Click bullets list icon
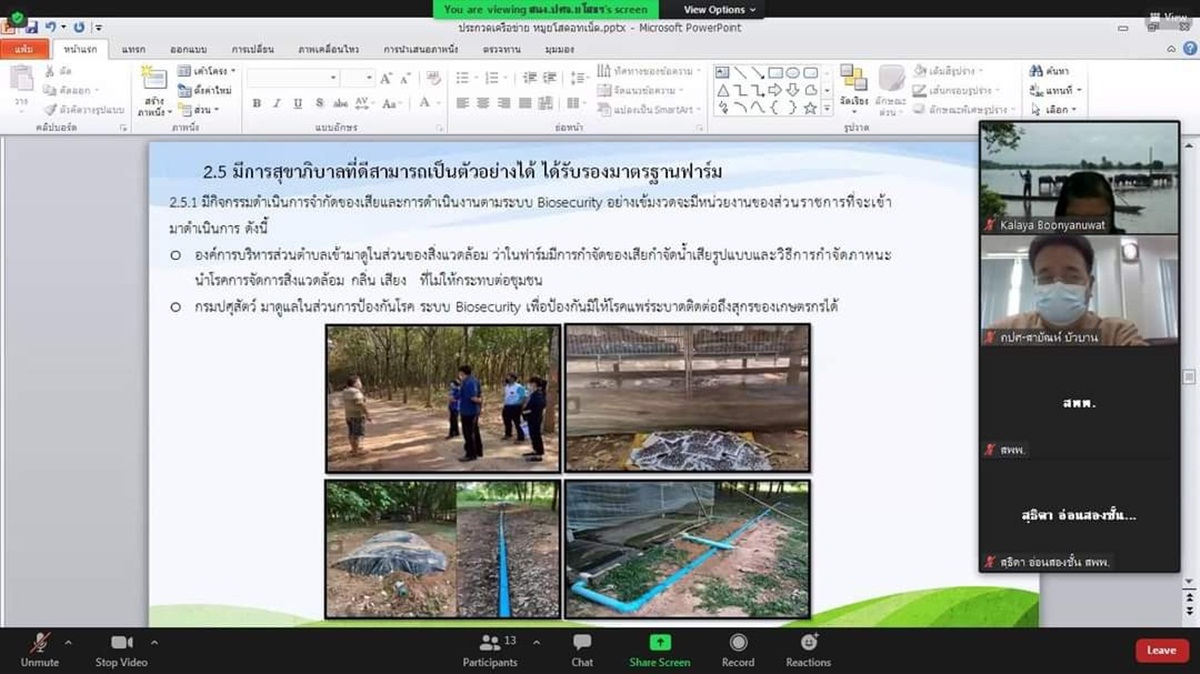1200x674 pixels. click(463, 77)
